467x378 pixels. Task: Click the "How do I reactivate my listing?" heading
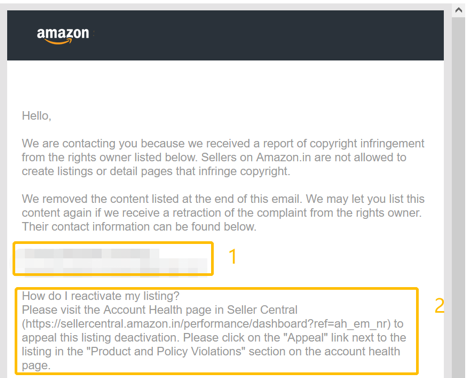point(101,296)
